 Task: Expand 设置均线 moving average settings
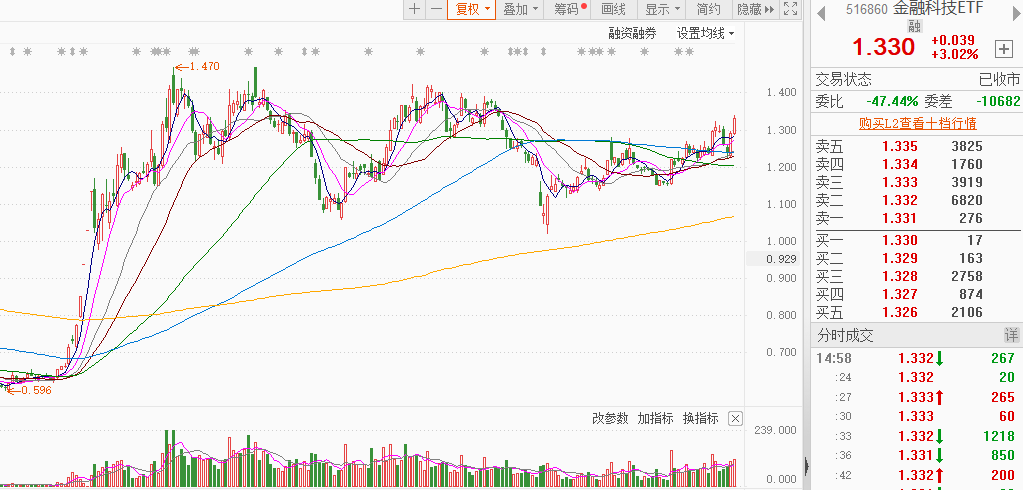pos(705,33)
